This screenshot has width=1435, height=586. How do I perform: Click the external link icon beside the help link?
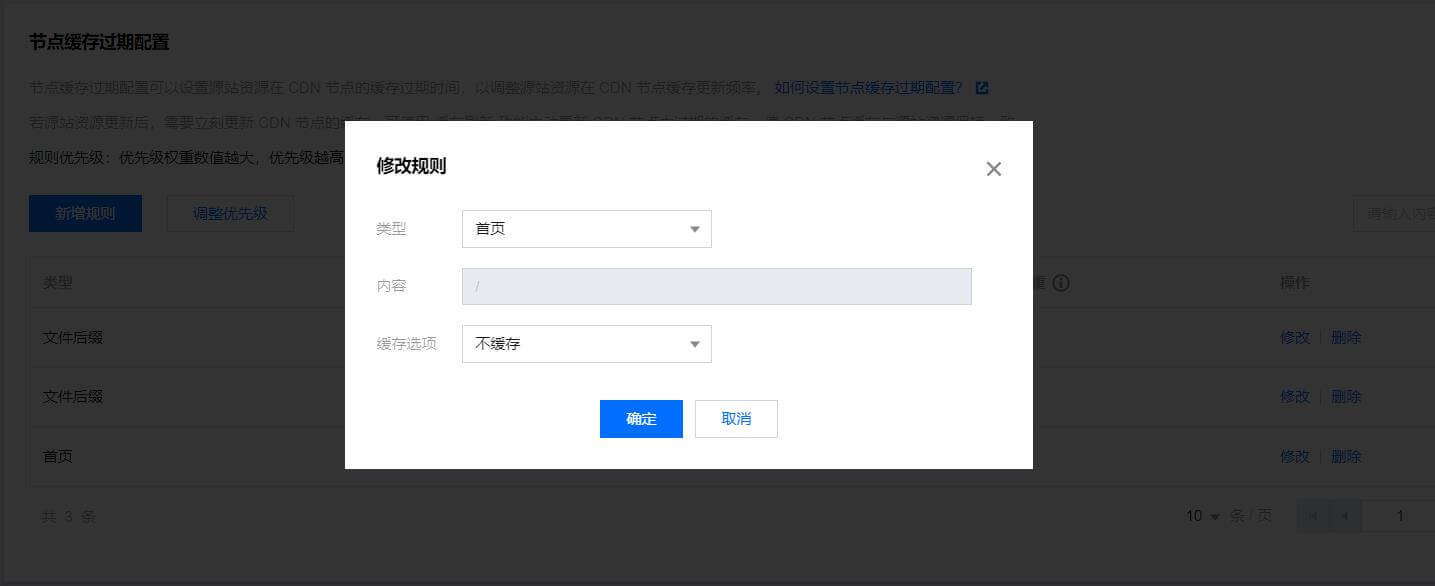(981, 88)
